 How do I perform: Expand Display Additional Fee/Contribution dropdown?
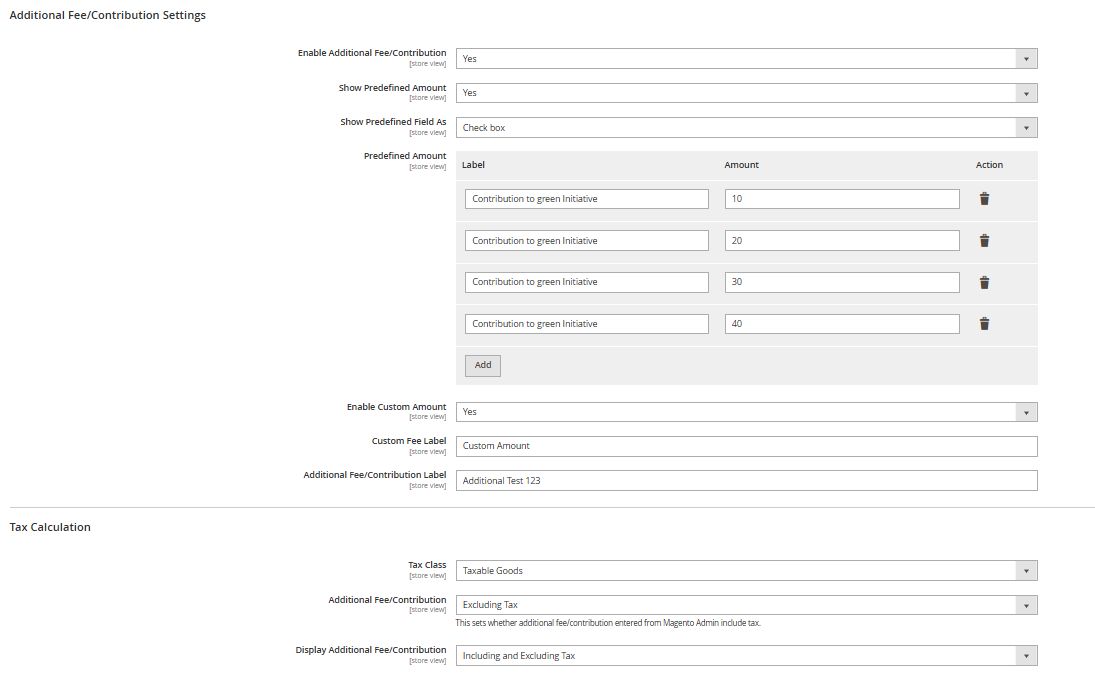point(746,656)
